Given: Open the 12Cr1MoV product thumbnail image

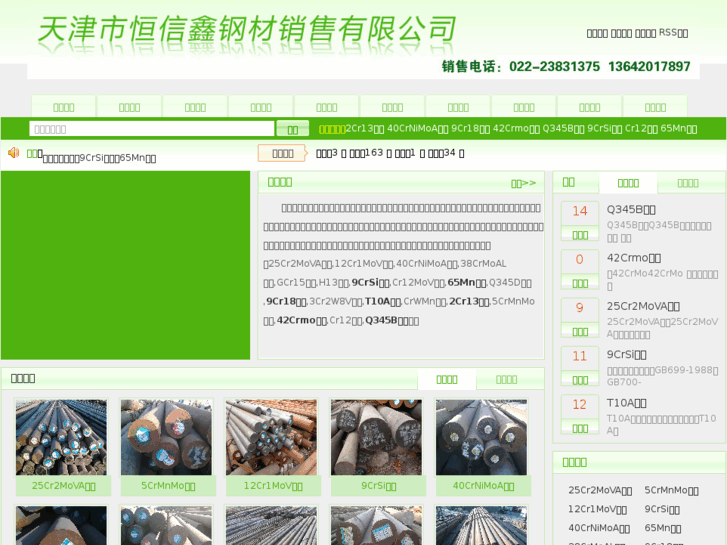Looking at the screenshot, I should tap(271, 437).
